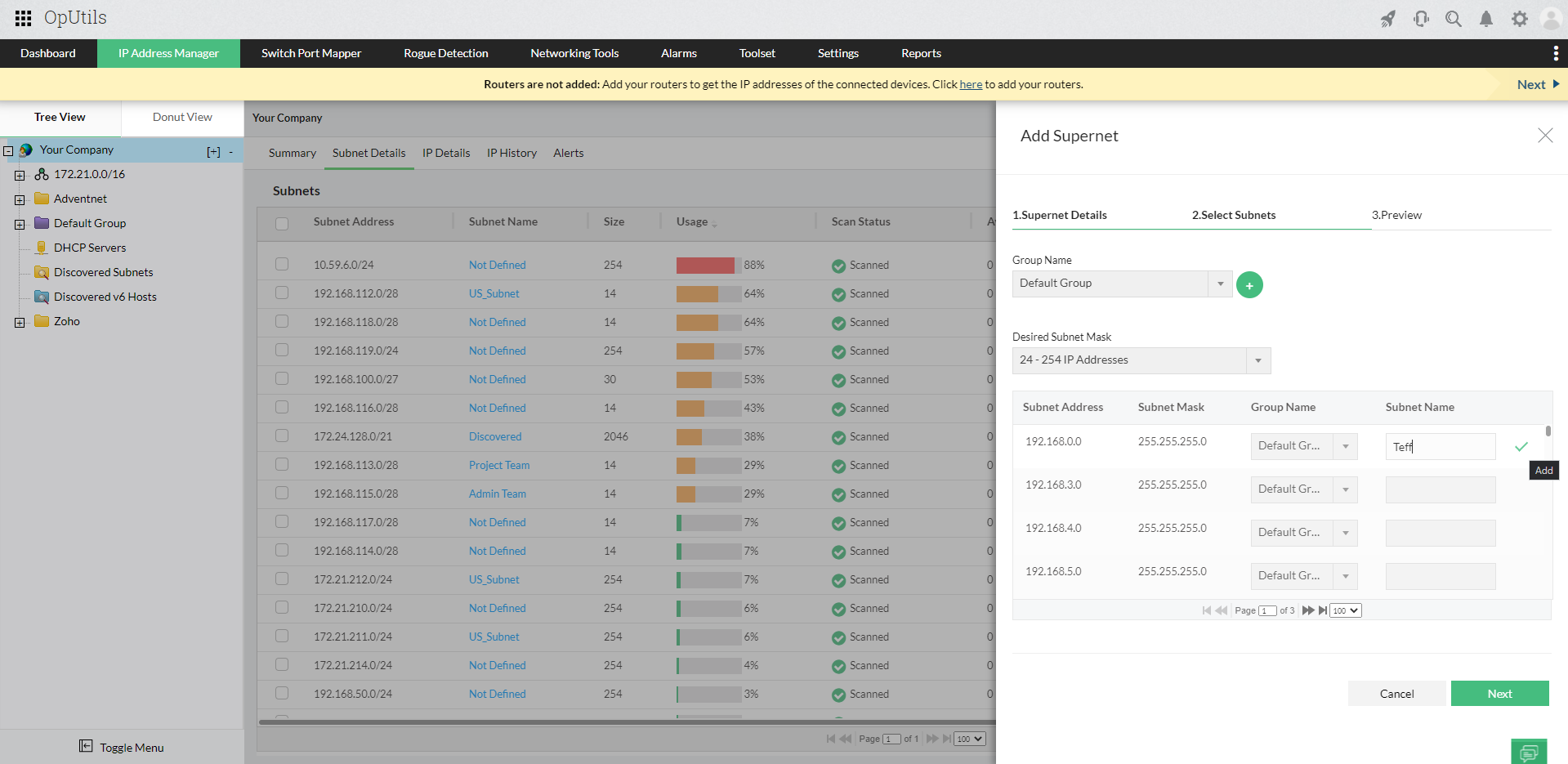The width and height of the screenshot is (1568, 764).
Task: Click the rocket quick-start icon
Action: pyautogui.click(x=1388, y=19)
